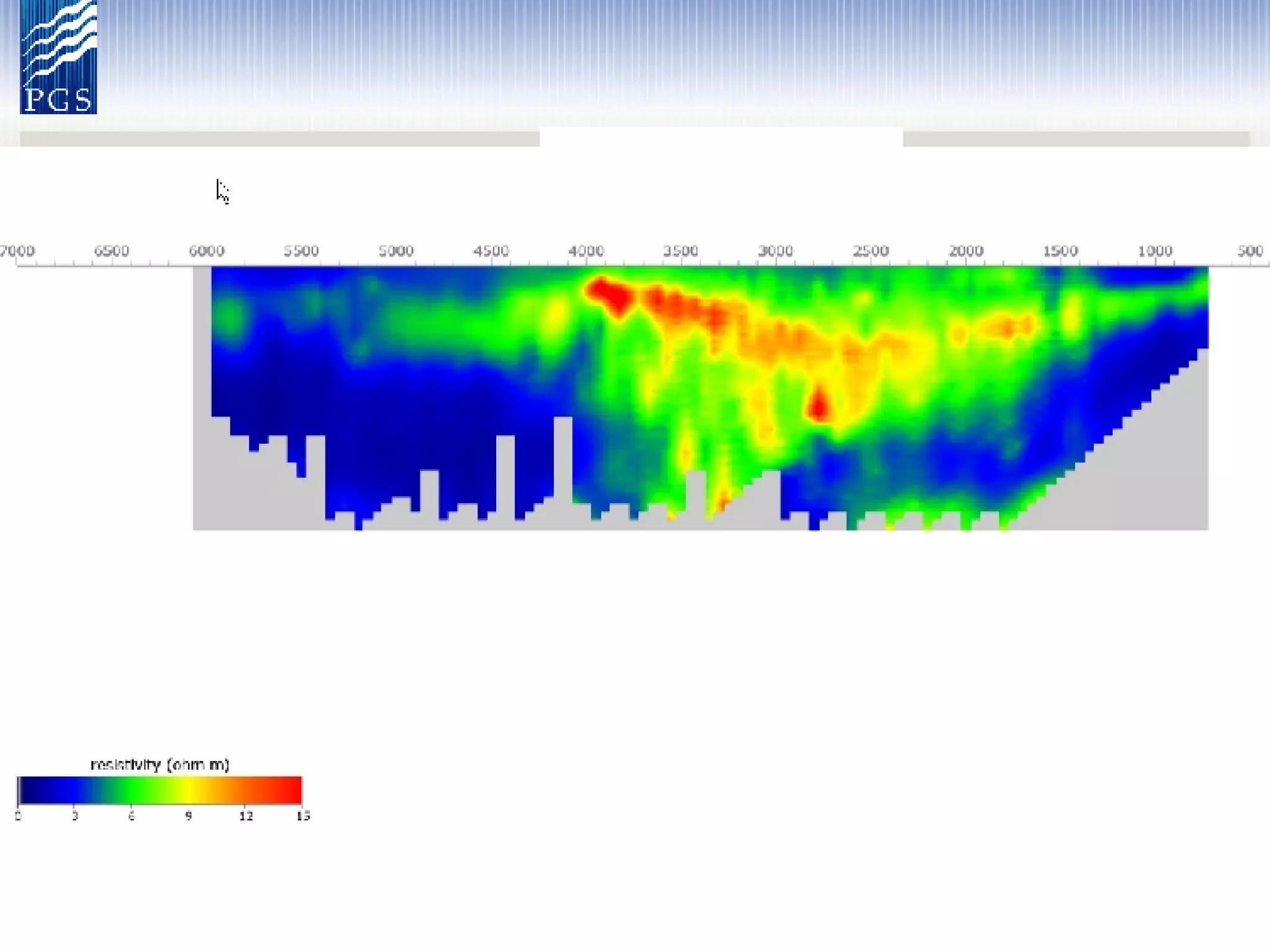
Task: Click the 3000 axis tick label
Action: coord(775,251)
